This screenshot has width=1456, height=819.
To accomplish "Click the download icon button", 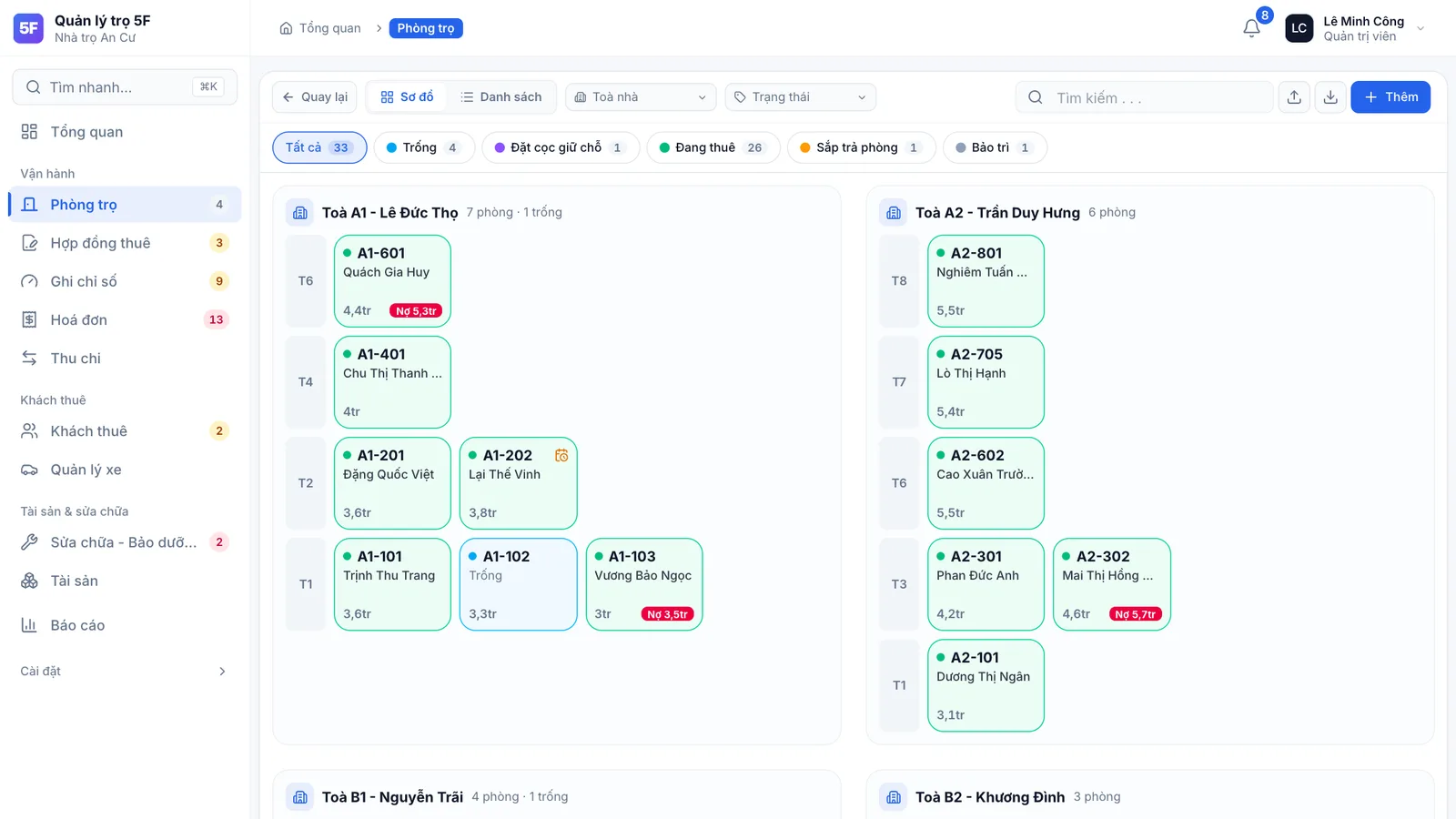I will point(1330,97).
